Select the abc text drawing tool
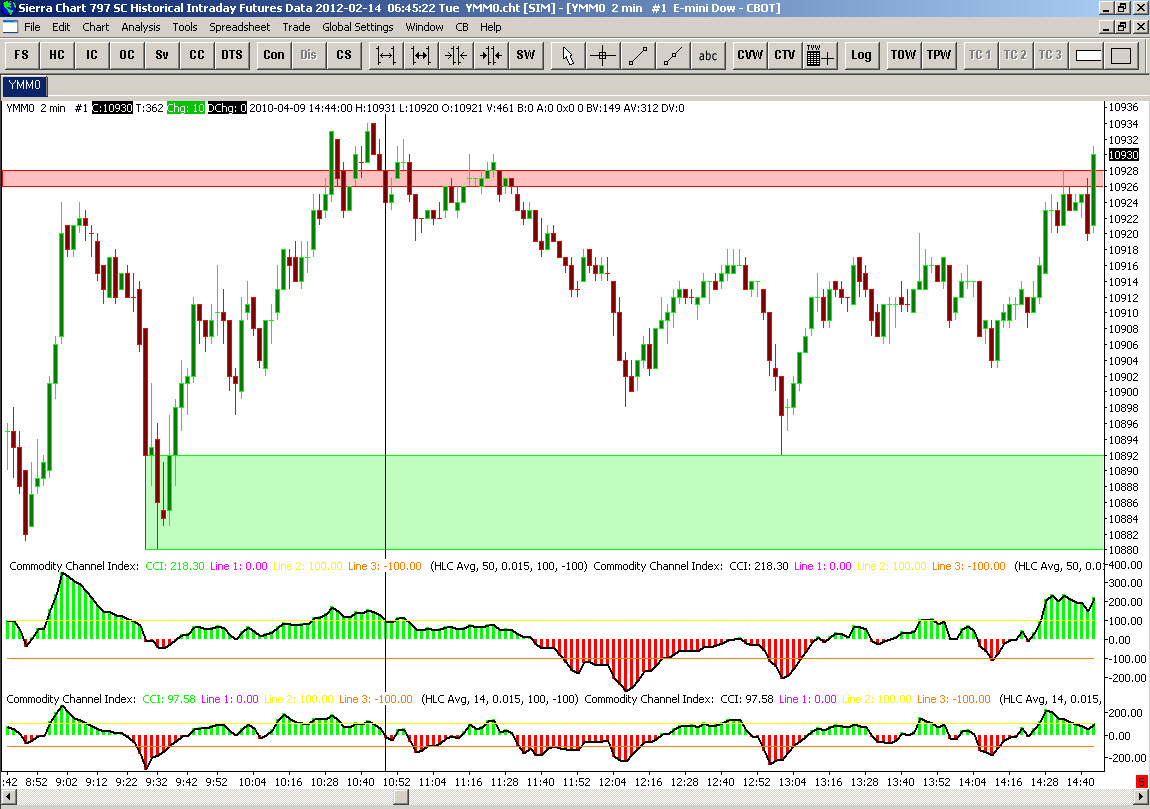Image resolution: width=1150 pixels, height=809 pixels. tap(708, 55)
